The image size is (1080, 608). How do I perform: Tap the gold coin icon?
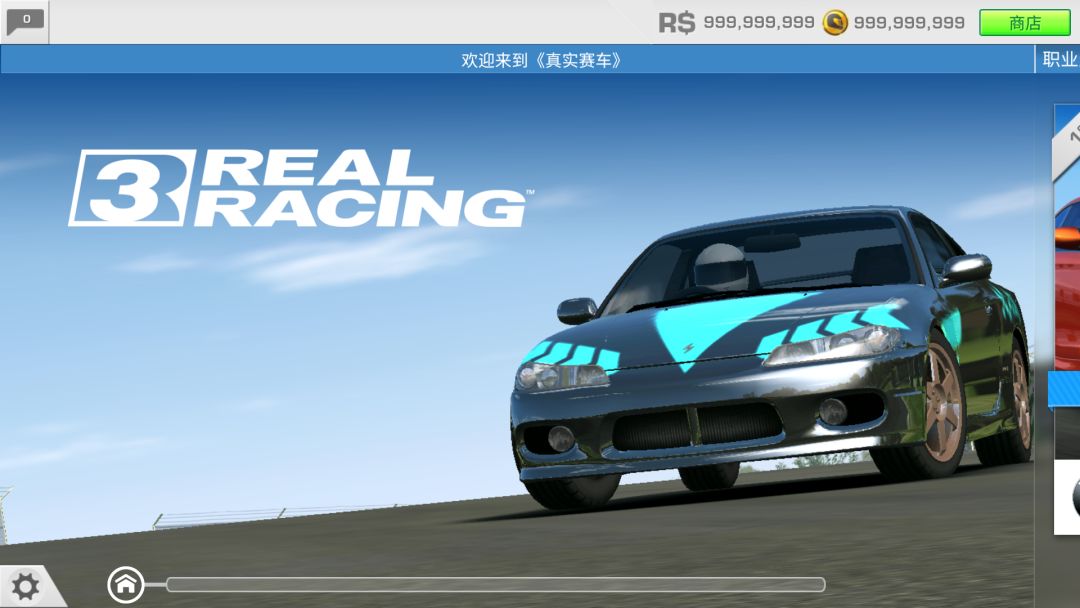coord(835,23)
